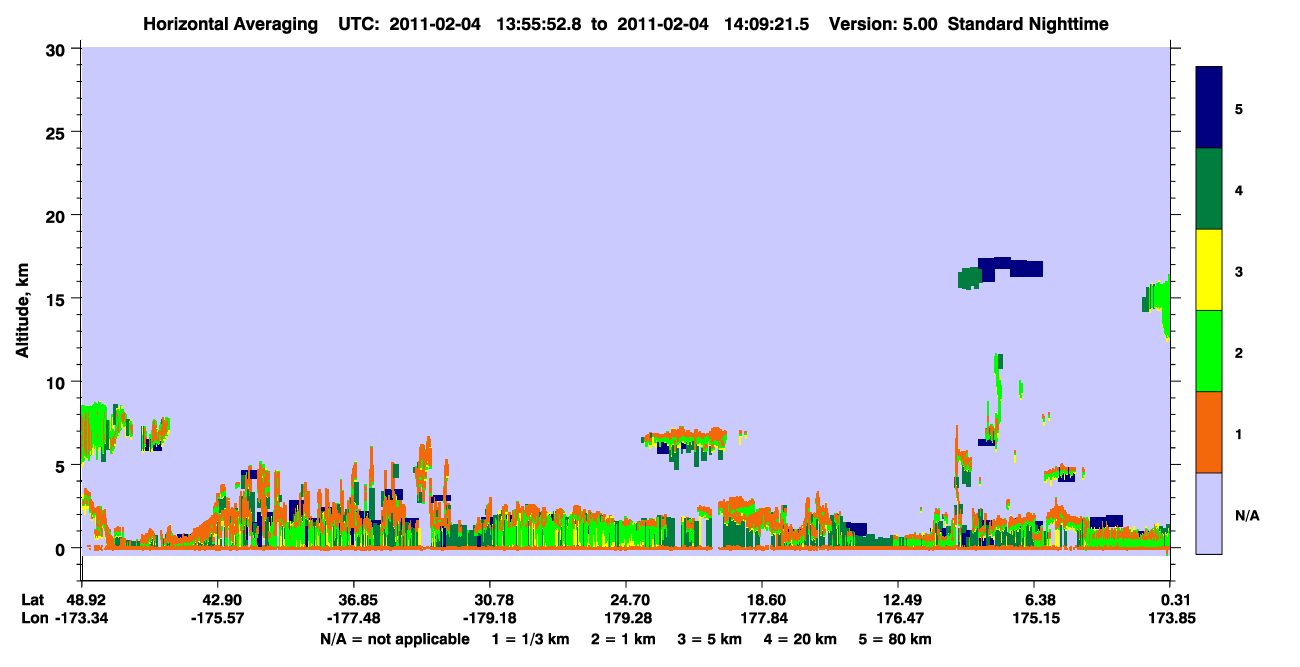This screenshot has height=667, width=1300.
Task: Click the dark green level 4 color swatch
Action: 1209,189
